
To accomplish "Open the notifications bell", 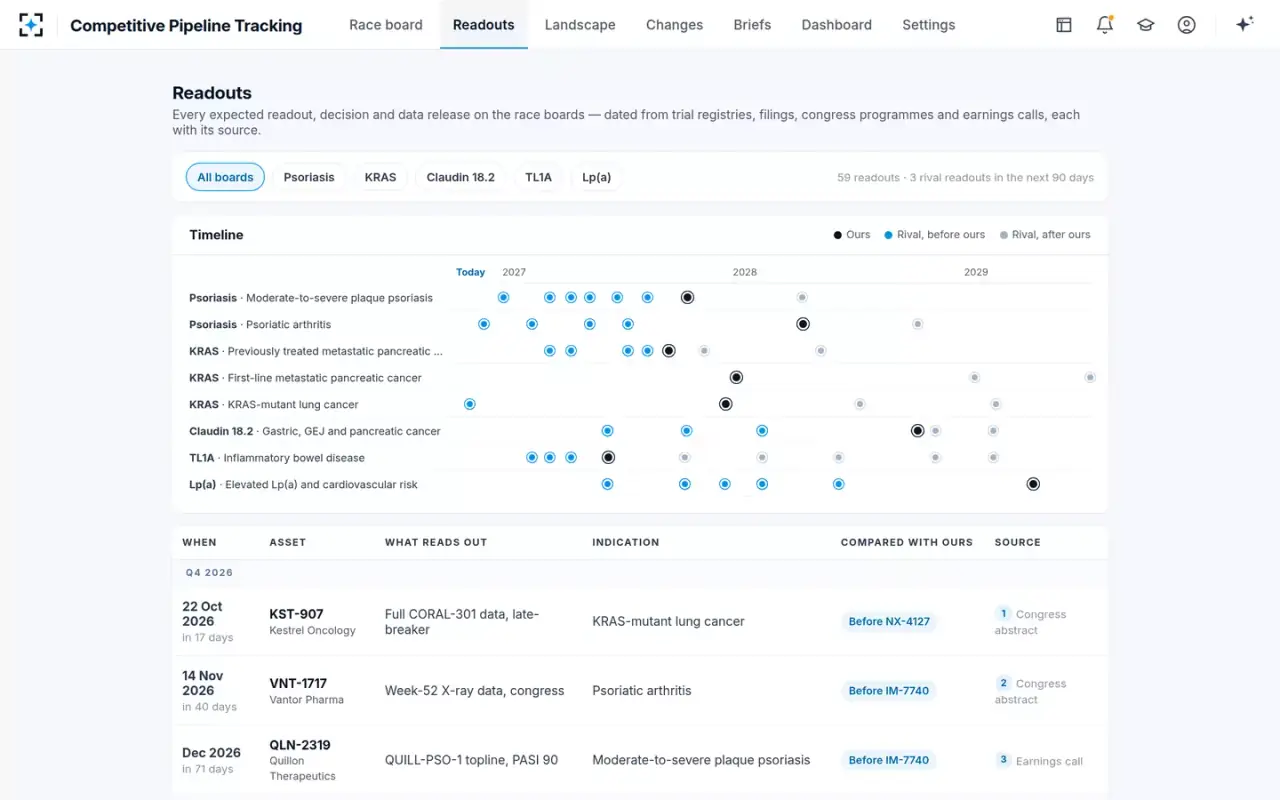I will pos(1105,25).
